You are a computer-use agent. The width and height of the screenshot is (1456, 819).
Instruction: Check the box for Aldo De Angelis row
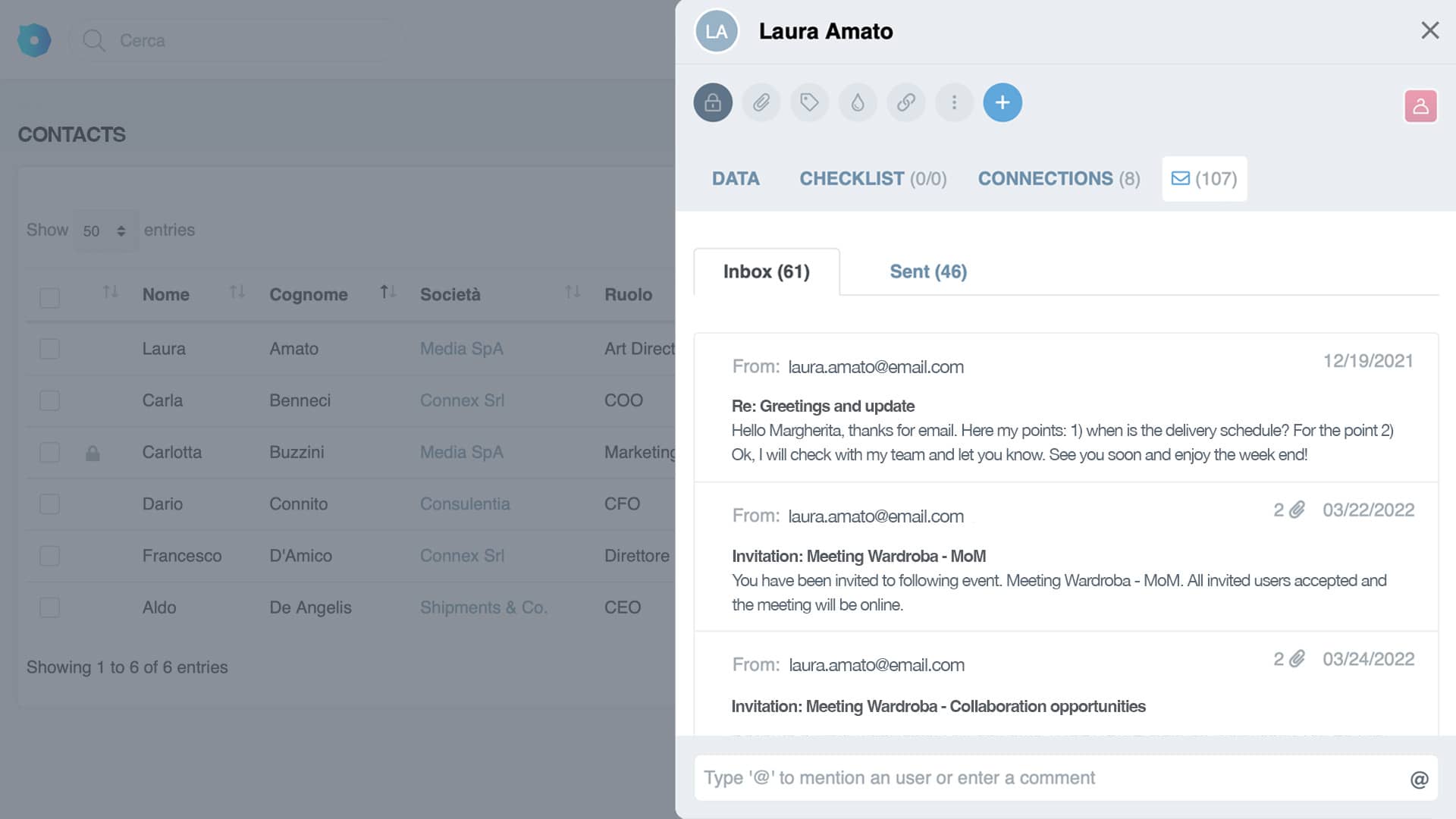coord(49,607)
